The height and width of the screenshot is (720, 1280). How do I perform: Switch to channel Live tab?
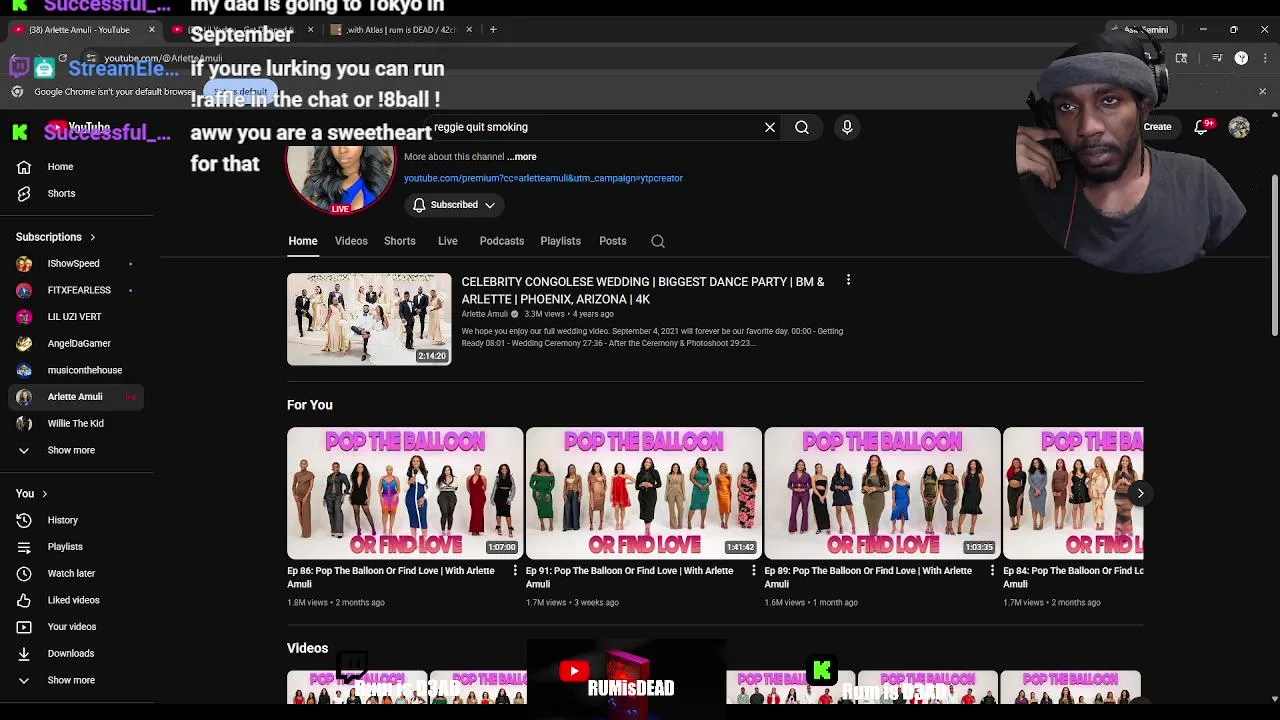click(447, 241)
